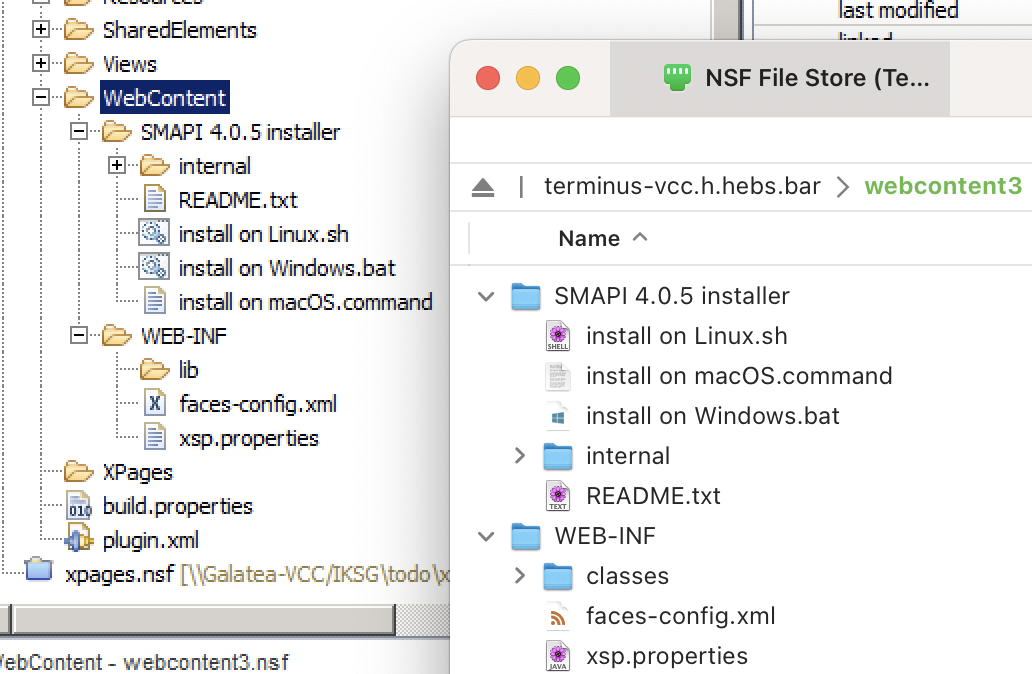The image size is (1032, 674).
Task: Click the Windows logo icon of install on Windows.bat
Action: pyautogui.click(x=558, y=416)
